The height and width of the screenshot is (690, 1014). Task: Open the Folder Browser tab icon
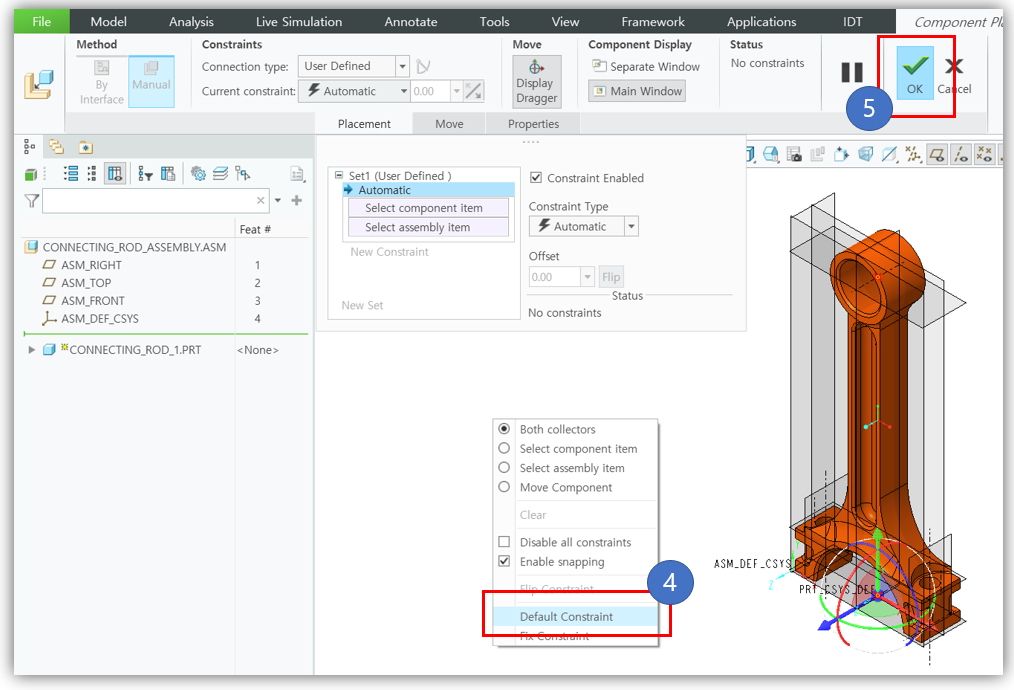click(x=57, y=147)
